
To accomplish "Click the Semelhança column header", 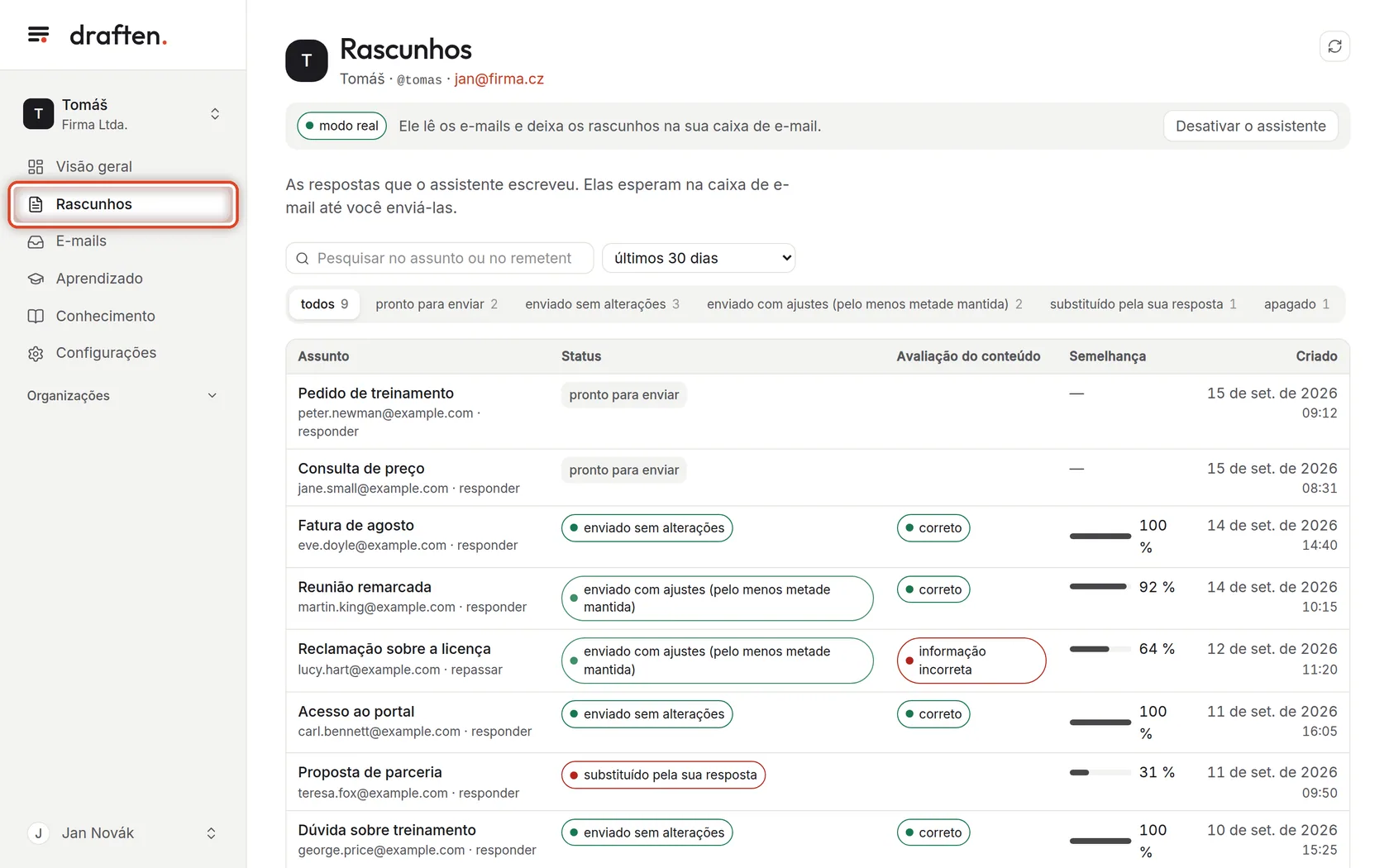I will (x=1107, y=356).
